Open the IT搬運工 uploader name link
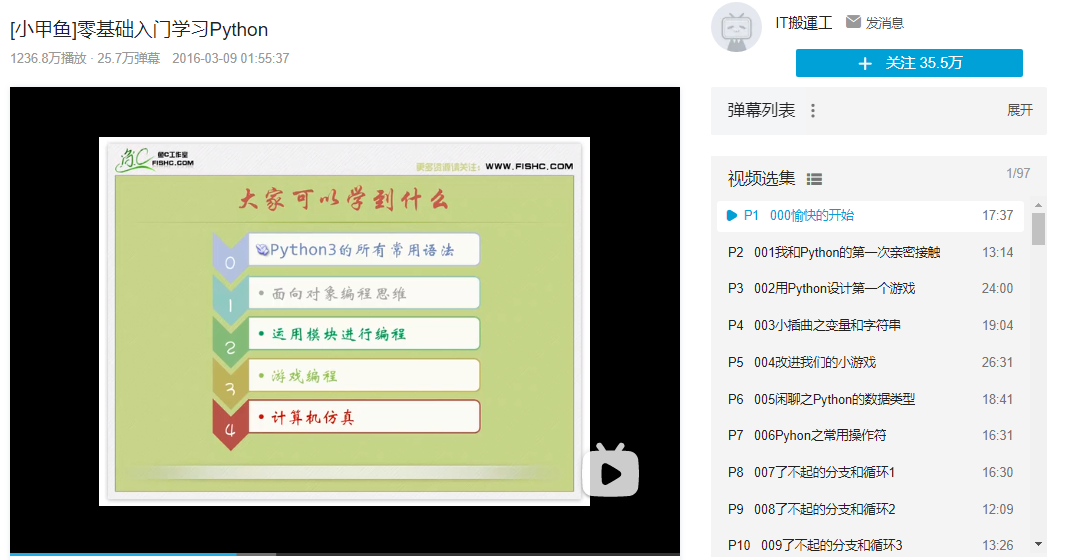Image resolution: width=1083 pixels, height=560 pixels. [x=803, y=23]
